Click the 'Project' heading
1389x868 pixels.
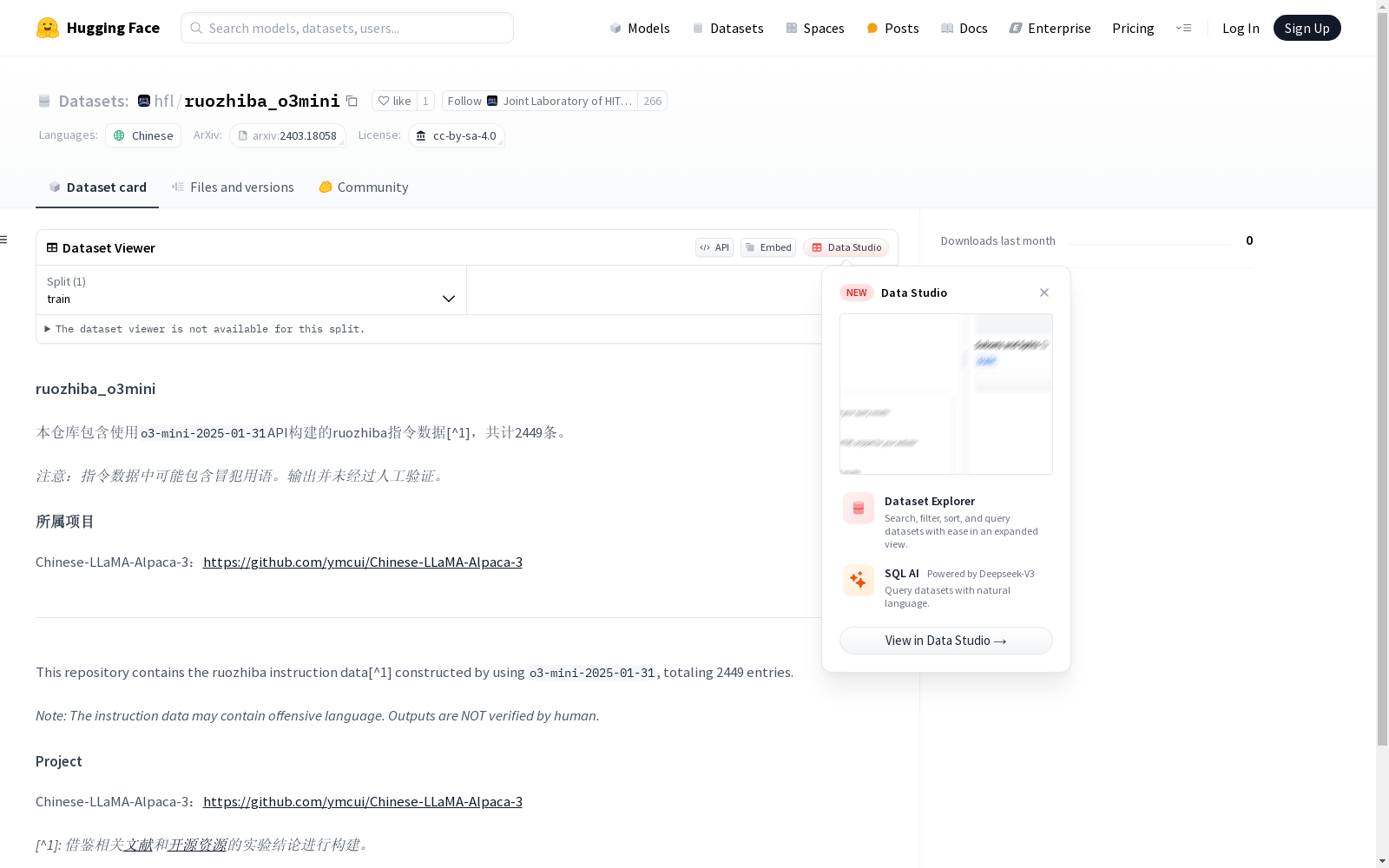coord(59,761)
